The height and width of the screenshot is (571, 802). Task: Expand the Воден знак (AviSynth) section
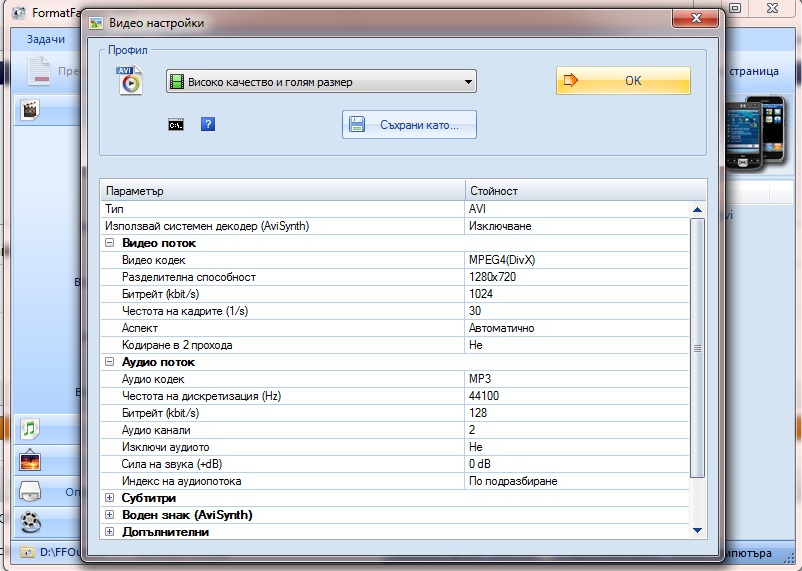click(110, 515)
